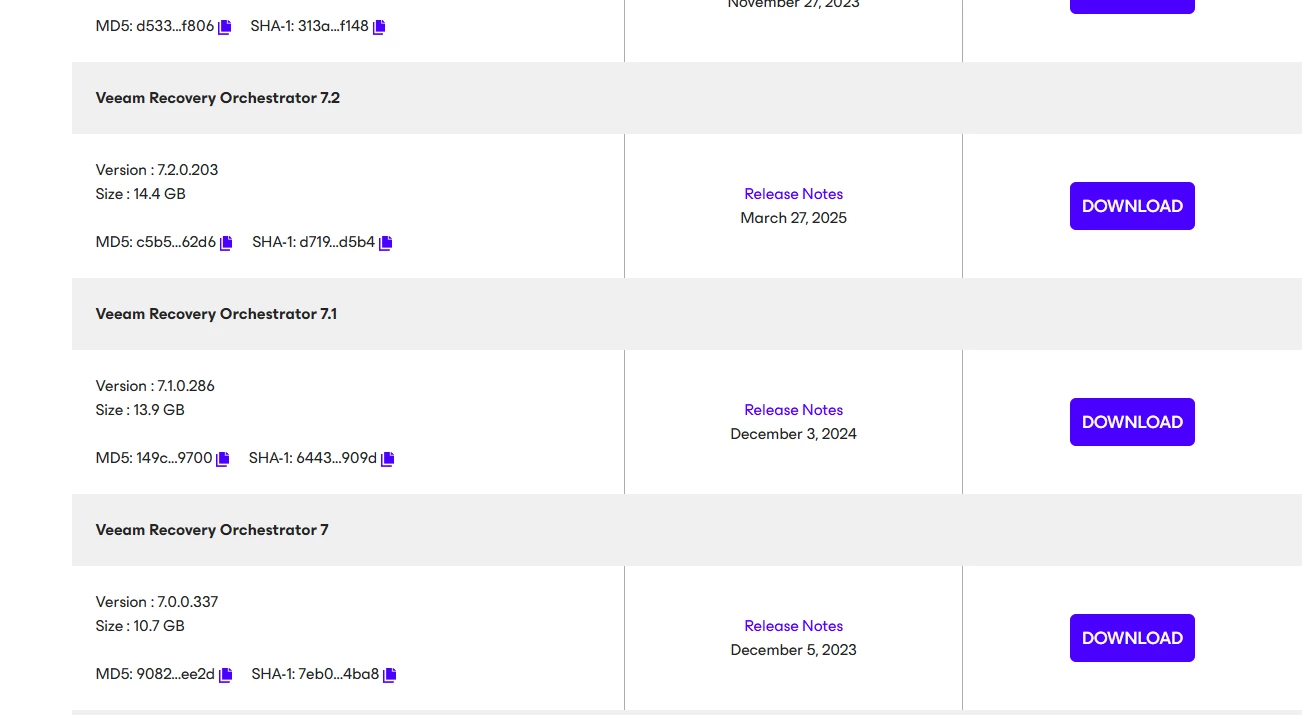Open Release Notes dated December 3, 2024

point(793,410)
